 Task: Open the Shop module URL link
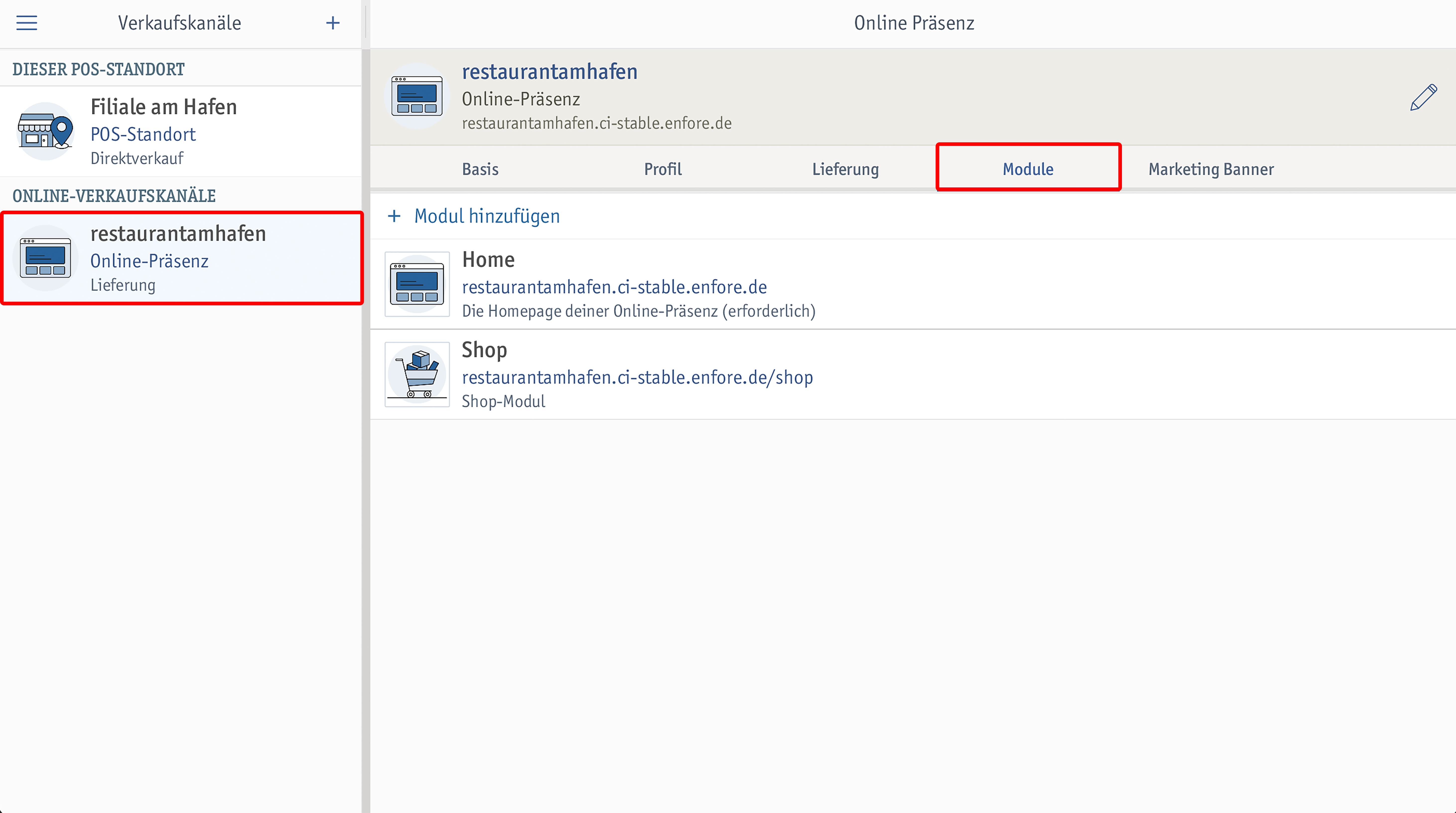637,377
